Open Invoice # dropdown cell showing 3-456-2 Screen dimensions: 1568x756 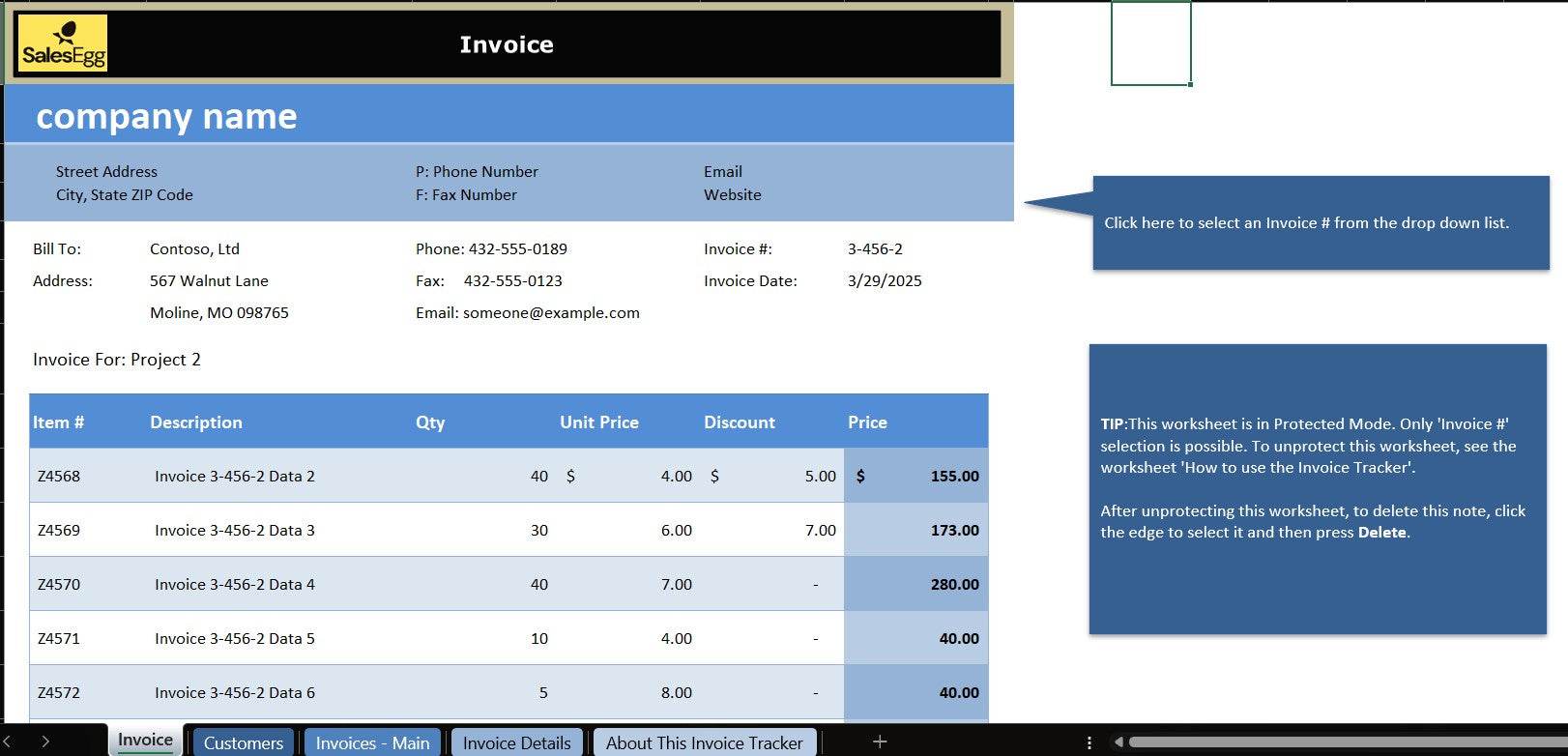875,249
